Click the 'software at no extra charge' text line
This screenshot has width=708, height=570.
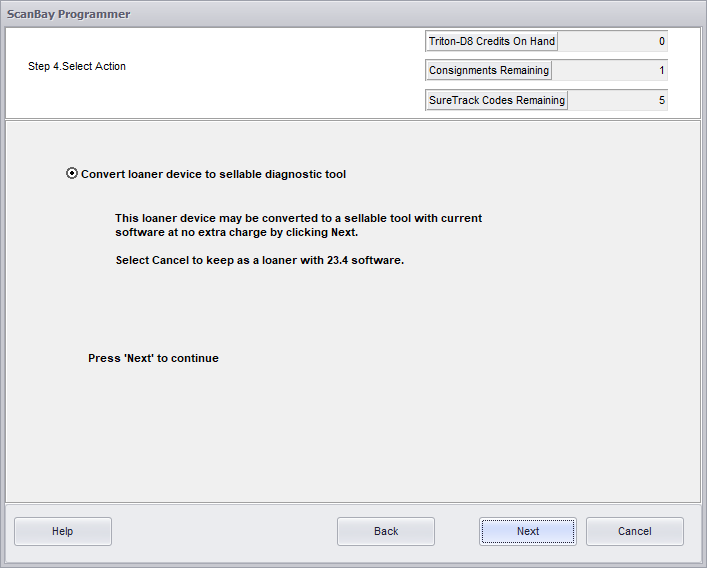[236, 232]
